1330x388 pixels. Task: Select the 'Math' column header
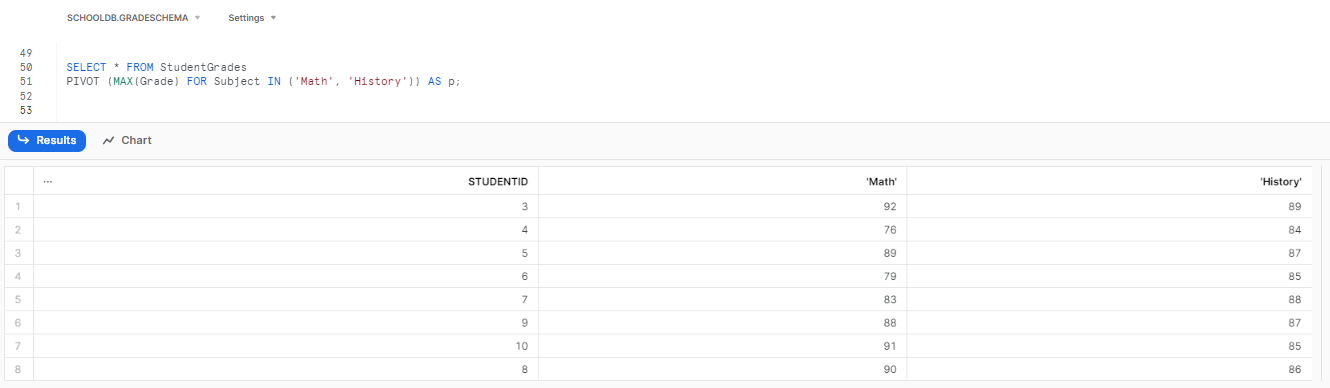pyautogui.click(x=881, y=182)
